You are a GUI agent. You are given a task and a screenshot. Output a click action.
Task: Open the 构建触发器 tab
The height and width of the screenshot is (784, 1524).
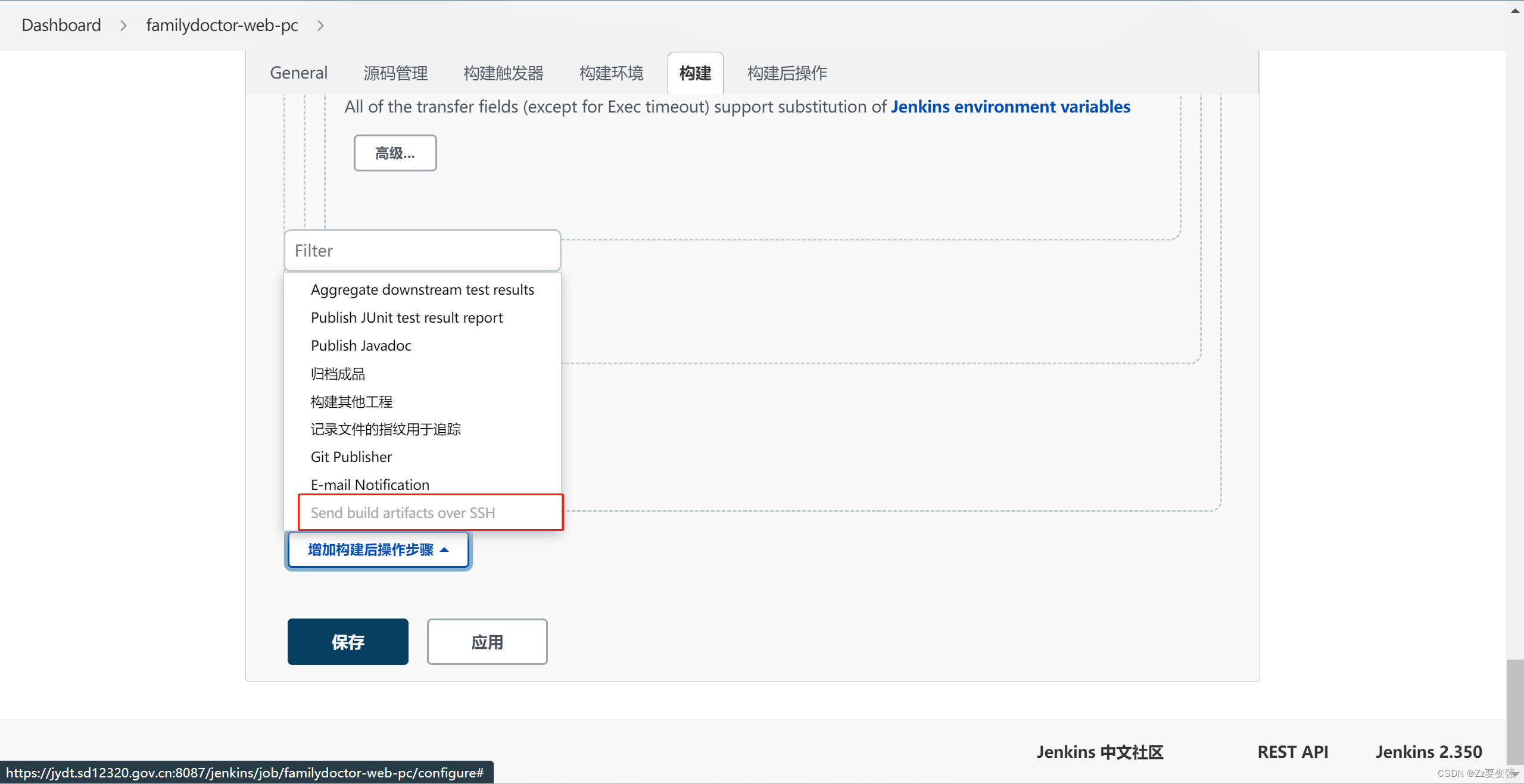click(x=503, y=72)
